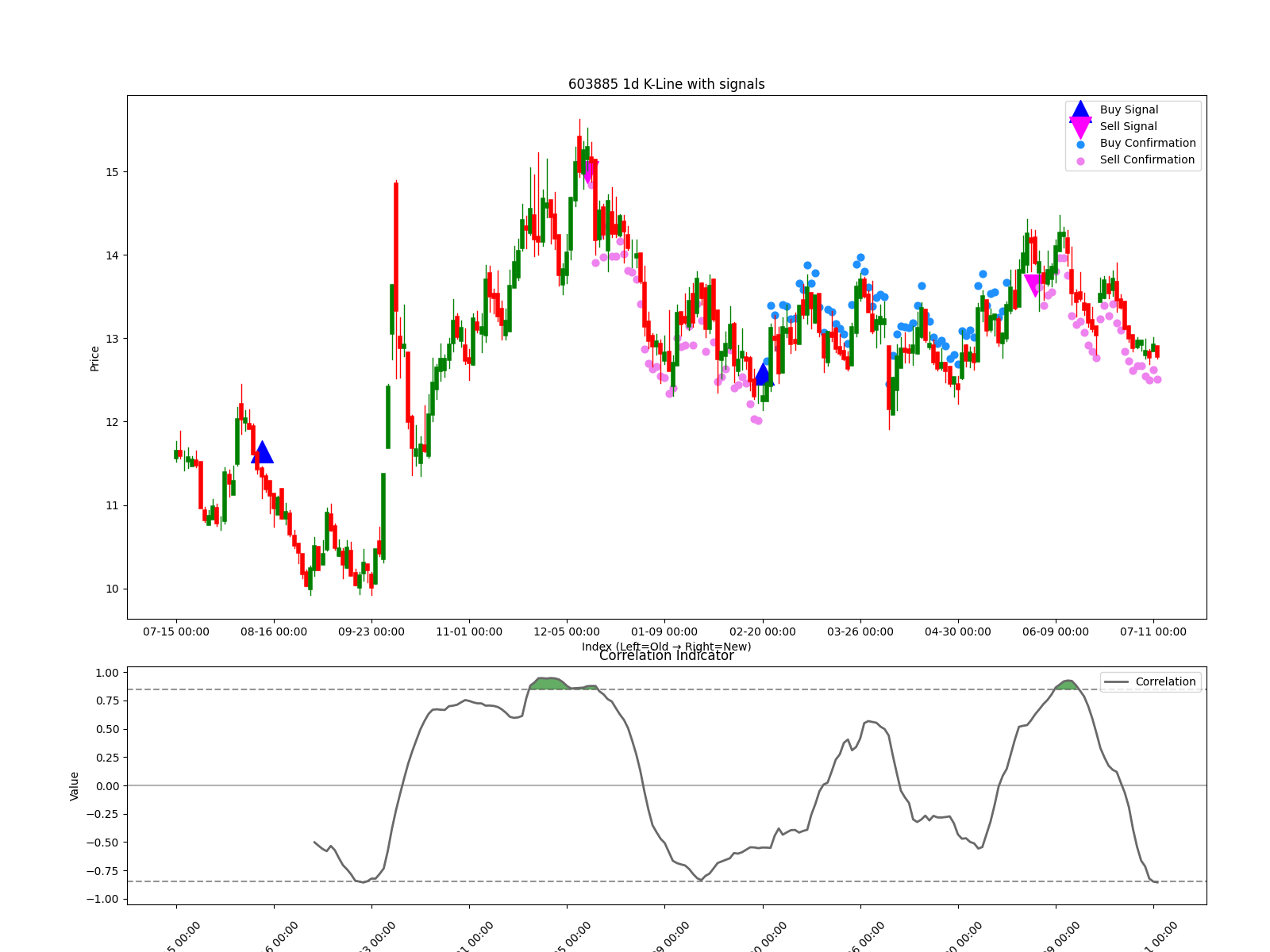Image resolution: width=1270 pixels, height=952 pixels.
Task: Click the 'Buy Signal' legend label
Action: 1129,110
